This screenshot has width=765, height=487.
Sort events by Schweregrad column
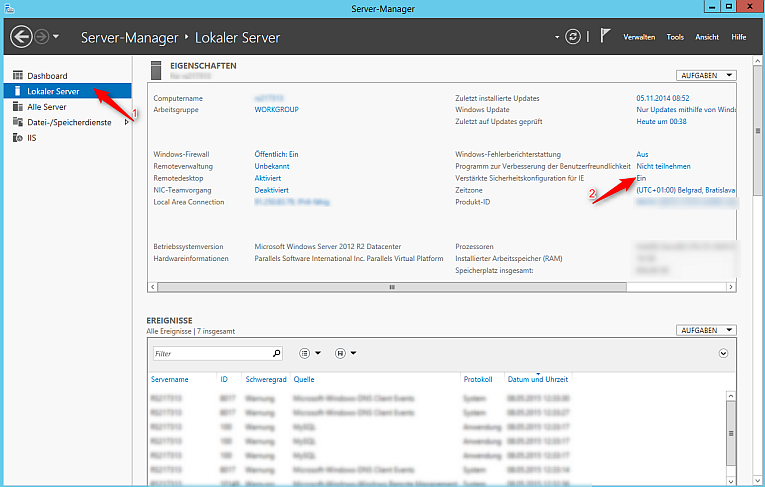click(266, 379)
